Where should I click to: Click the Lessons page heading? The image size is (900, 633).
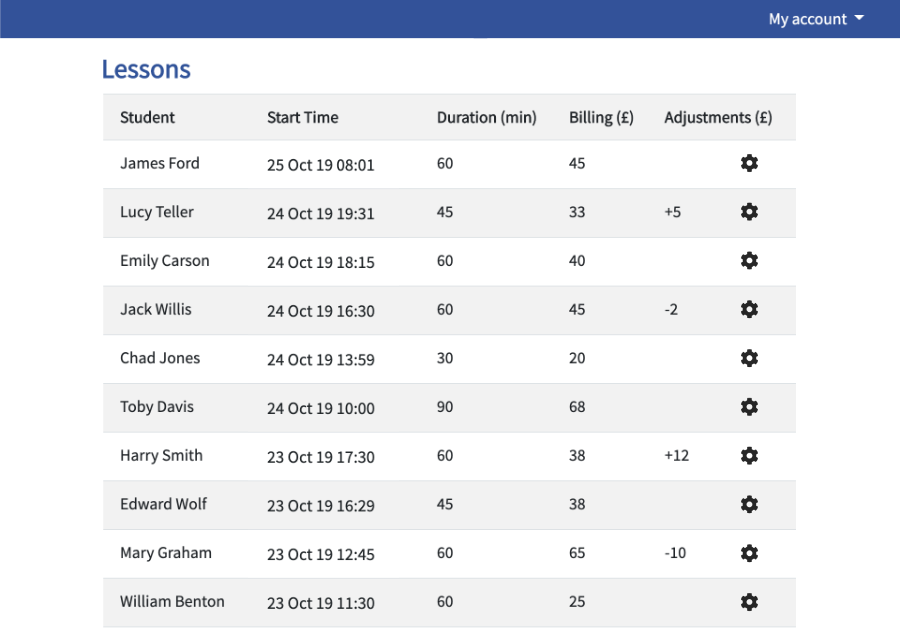tap(146, 69)
